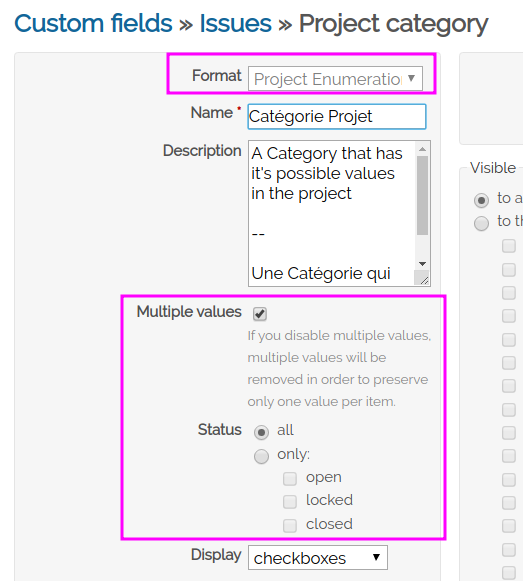Select the second Visible radio option
523x581 pixels.
pyautogui.click(x=481, y=223)
